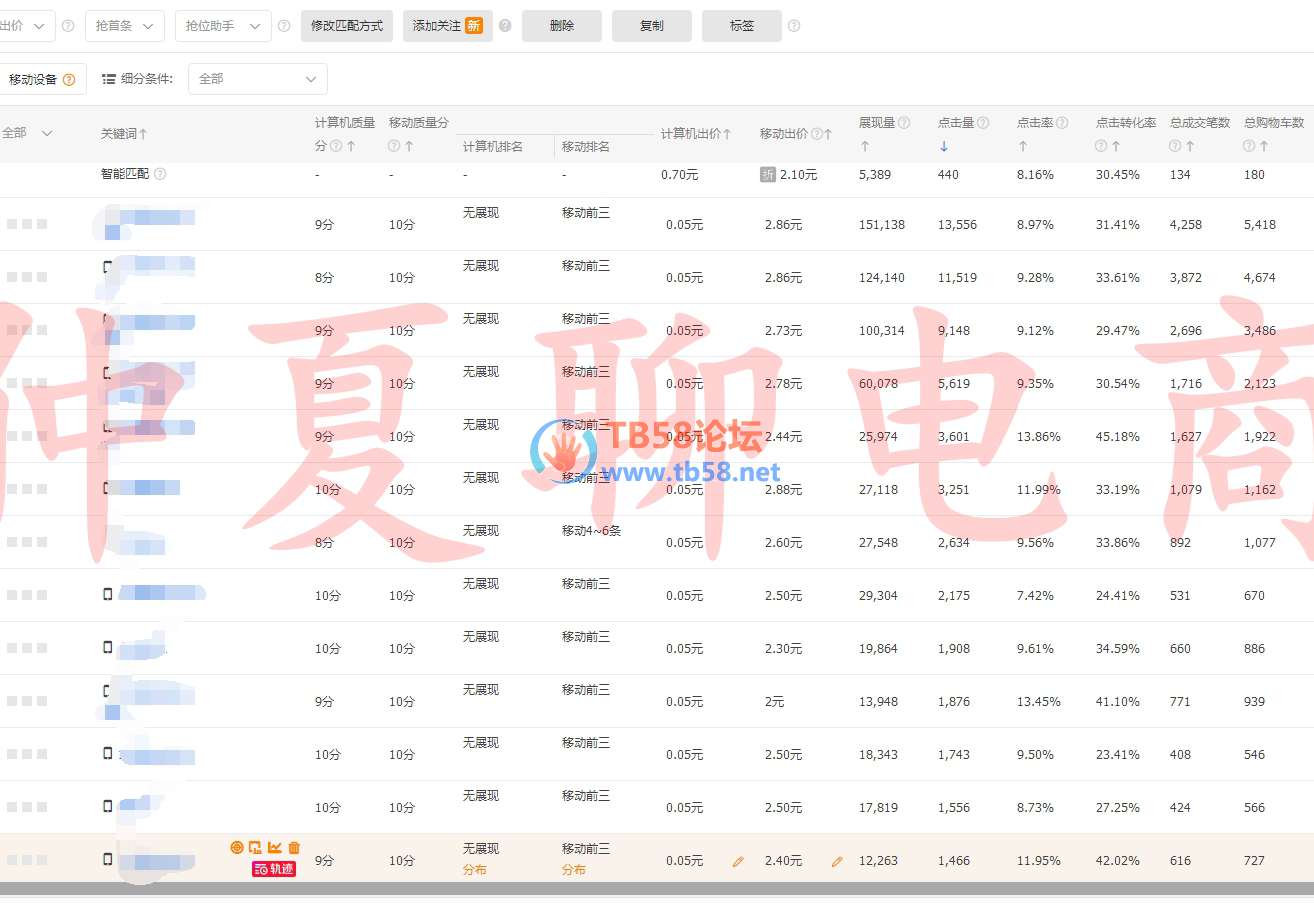Click the trend chart icon in last row

pos(275,848)
